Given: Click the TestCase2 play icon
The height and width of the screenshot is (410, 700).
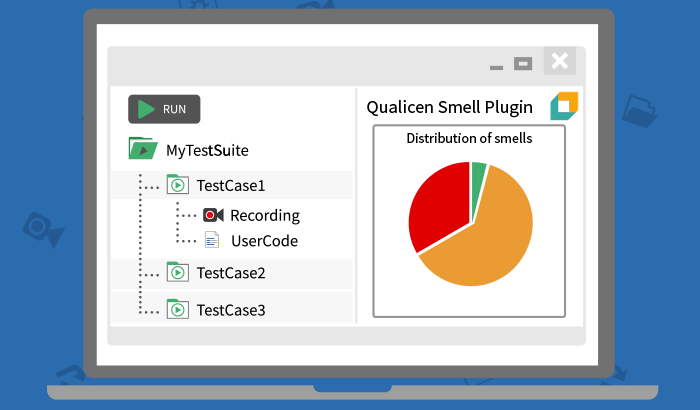Looking at the screenshot, I should click(178, 272).
